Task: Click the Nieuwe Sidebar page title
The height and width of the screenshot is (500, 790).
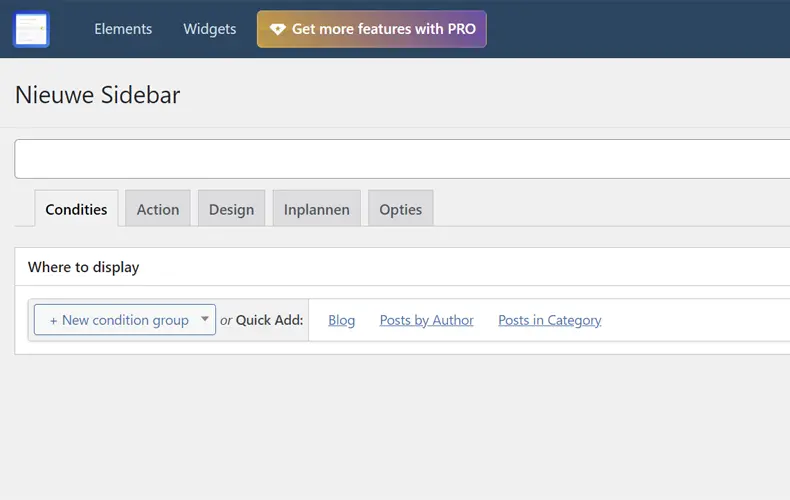Action: click(98, 95)
